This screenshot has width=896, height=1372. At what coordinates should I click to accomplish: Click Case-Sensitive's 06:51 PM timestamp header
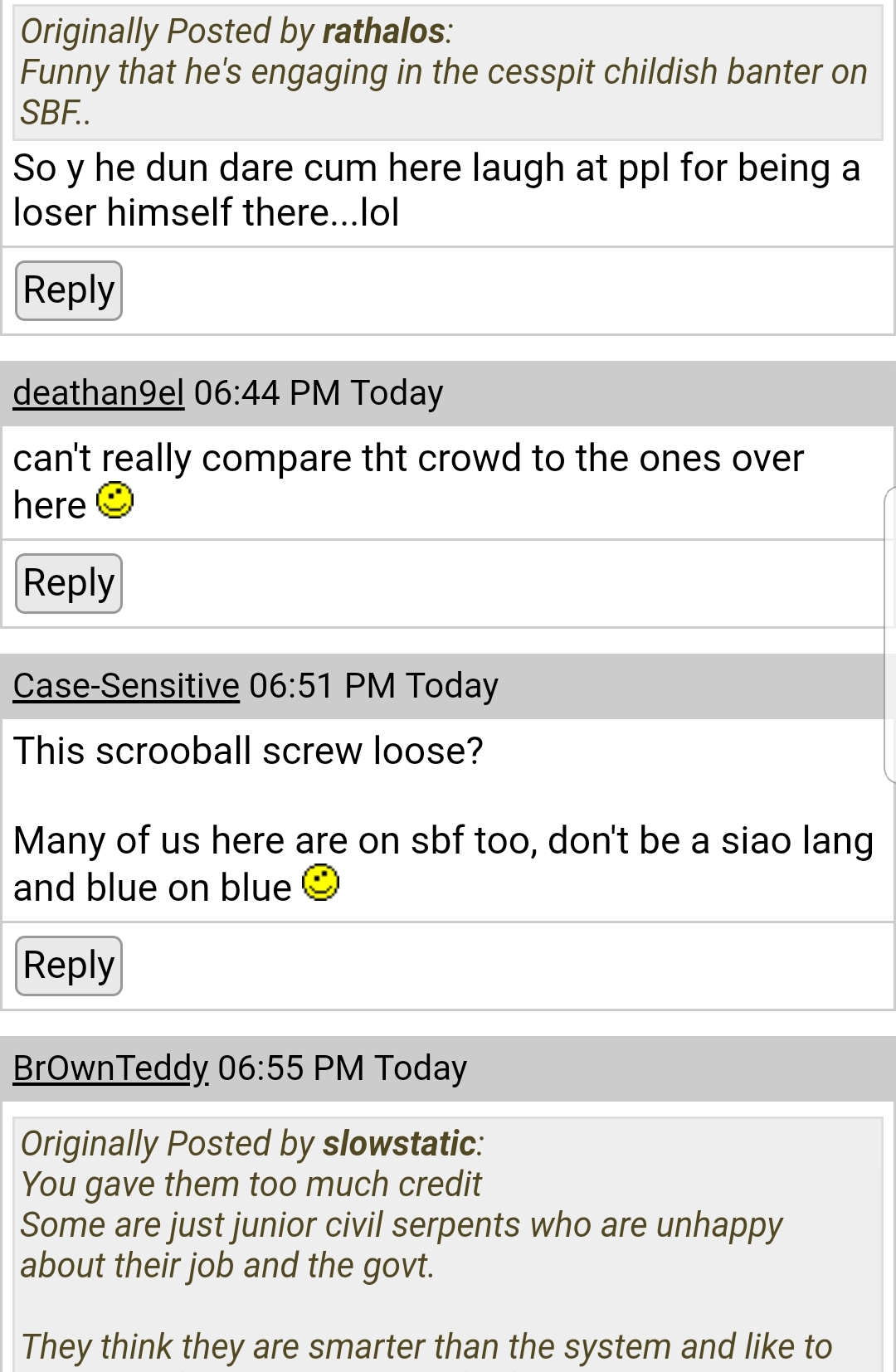[373, 686]
